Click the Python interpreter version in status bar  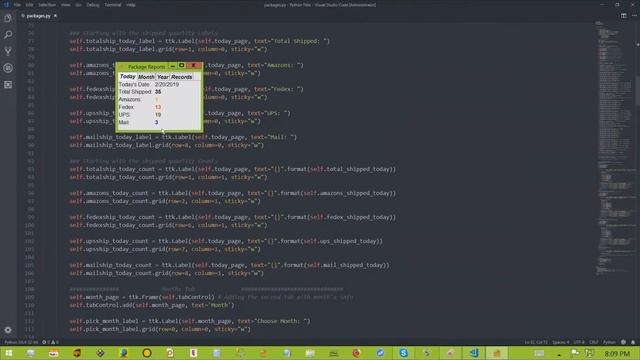pos(21,342)
